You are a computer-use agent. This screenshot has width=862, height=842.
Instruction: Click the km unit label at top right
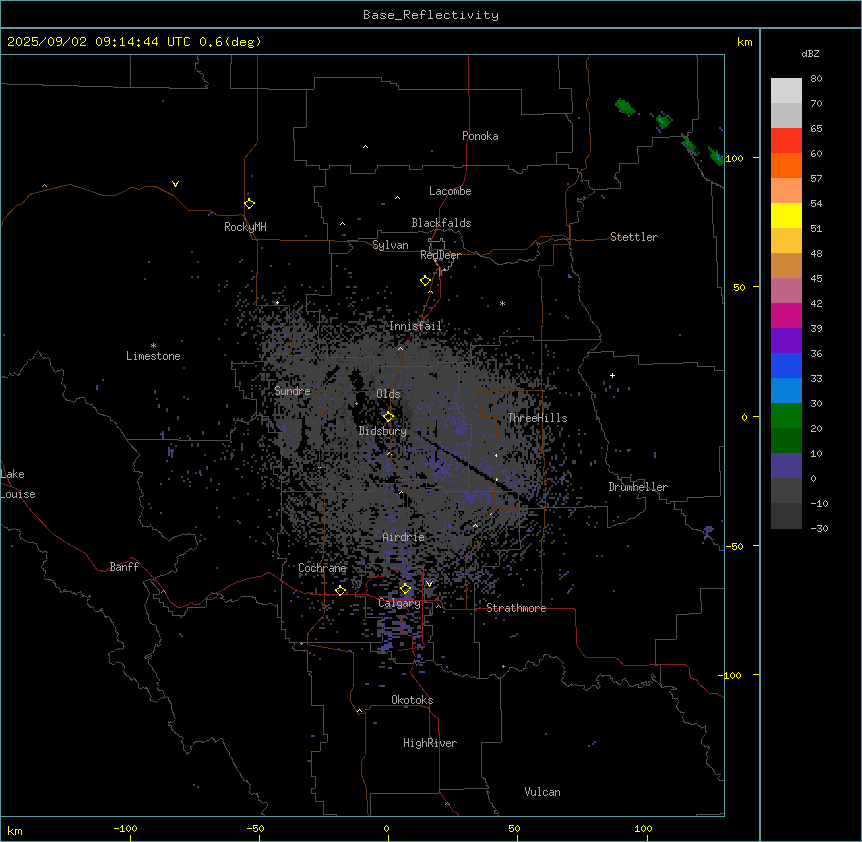coord(744,42)
